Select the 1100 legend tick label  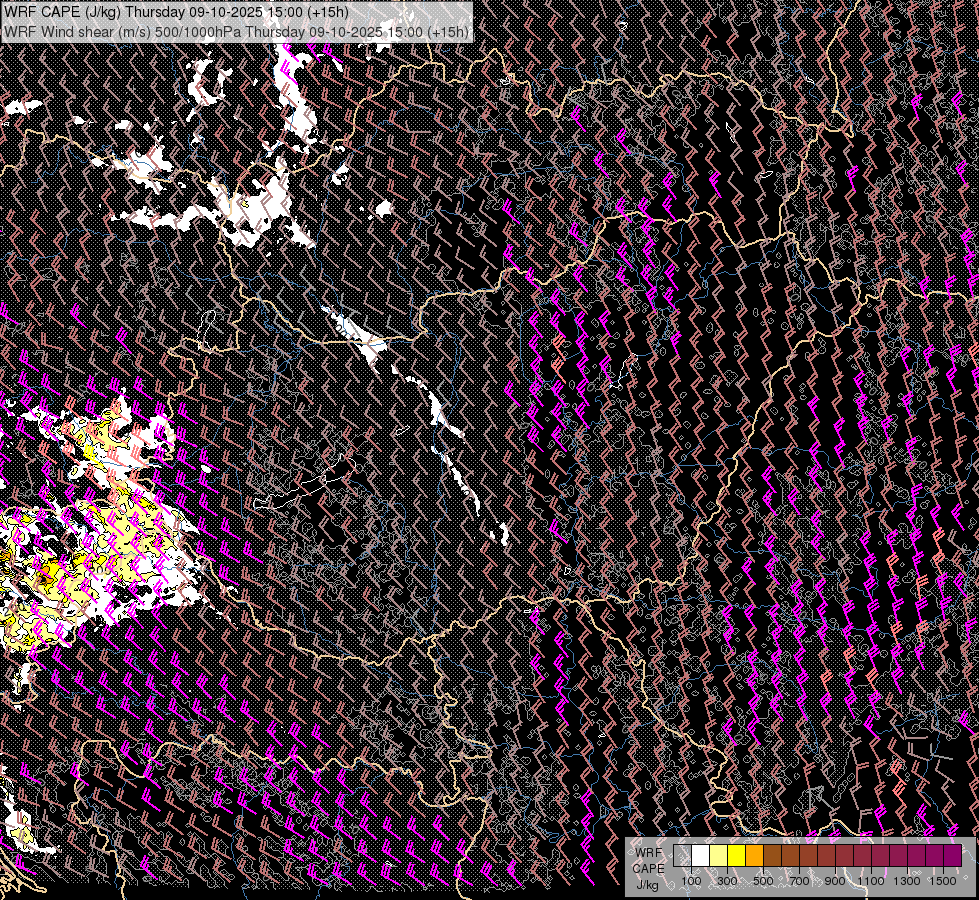pos(871,881)
